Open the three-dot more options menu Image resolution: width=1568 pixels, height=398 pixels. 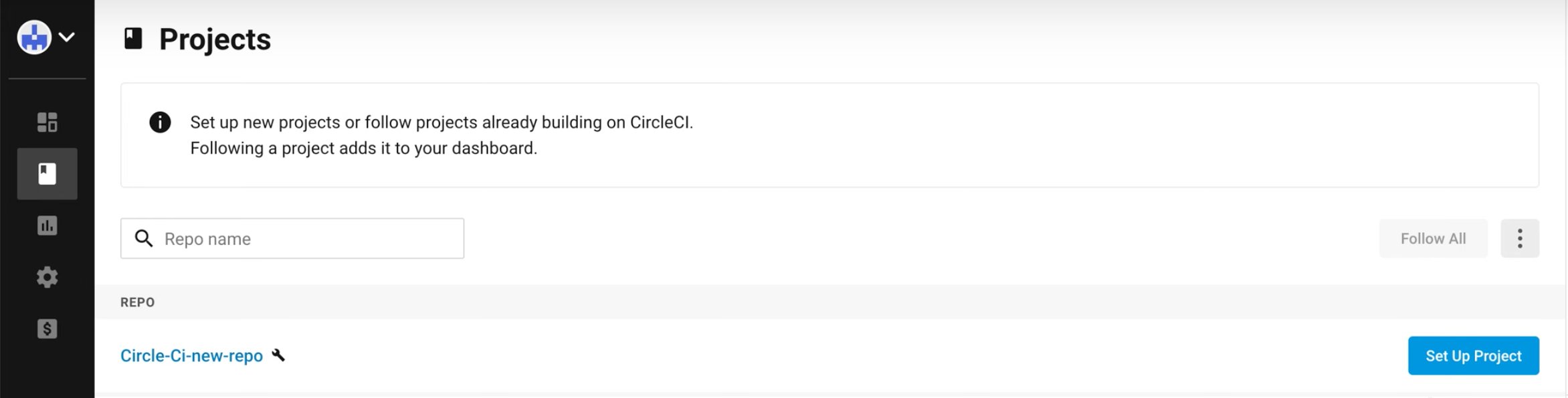point(1520,238)
